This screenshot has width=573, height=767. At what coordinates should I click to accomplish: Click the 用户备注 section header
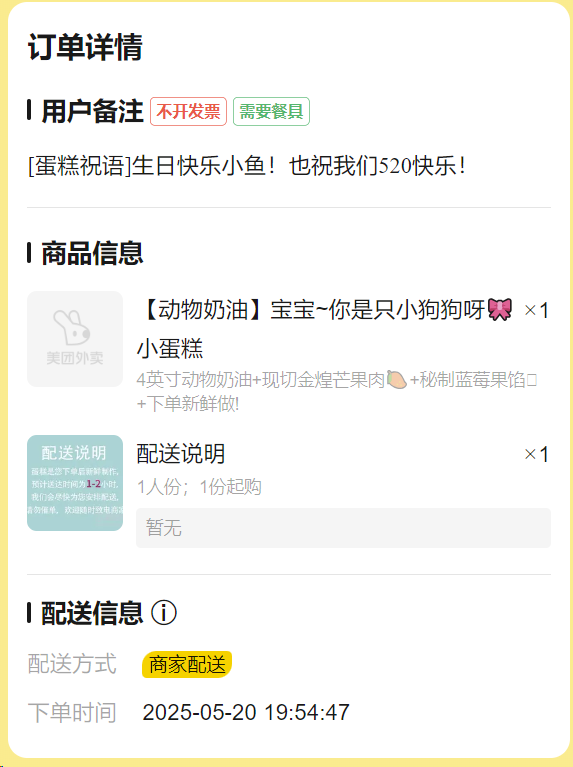92,112
